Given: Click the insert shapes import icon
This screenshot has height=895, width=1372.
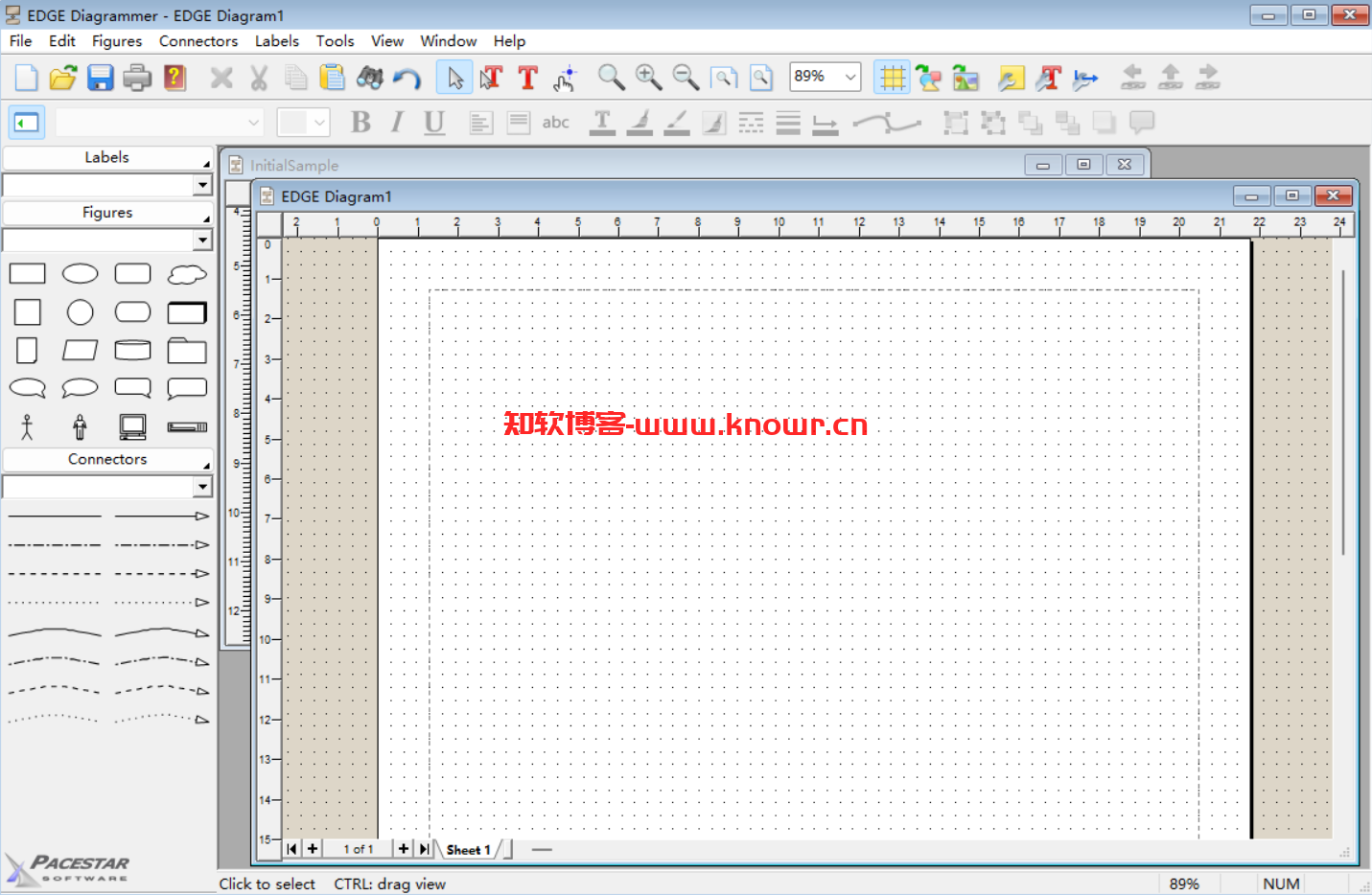Looking at the screenshot, I should 928,78.
